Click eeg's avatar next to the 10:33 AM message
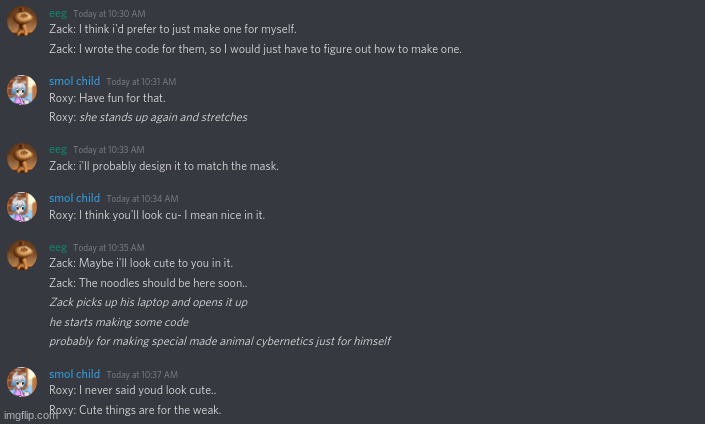The image size is (705, 424). [22, 158]
